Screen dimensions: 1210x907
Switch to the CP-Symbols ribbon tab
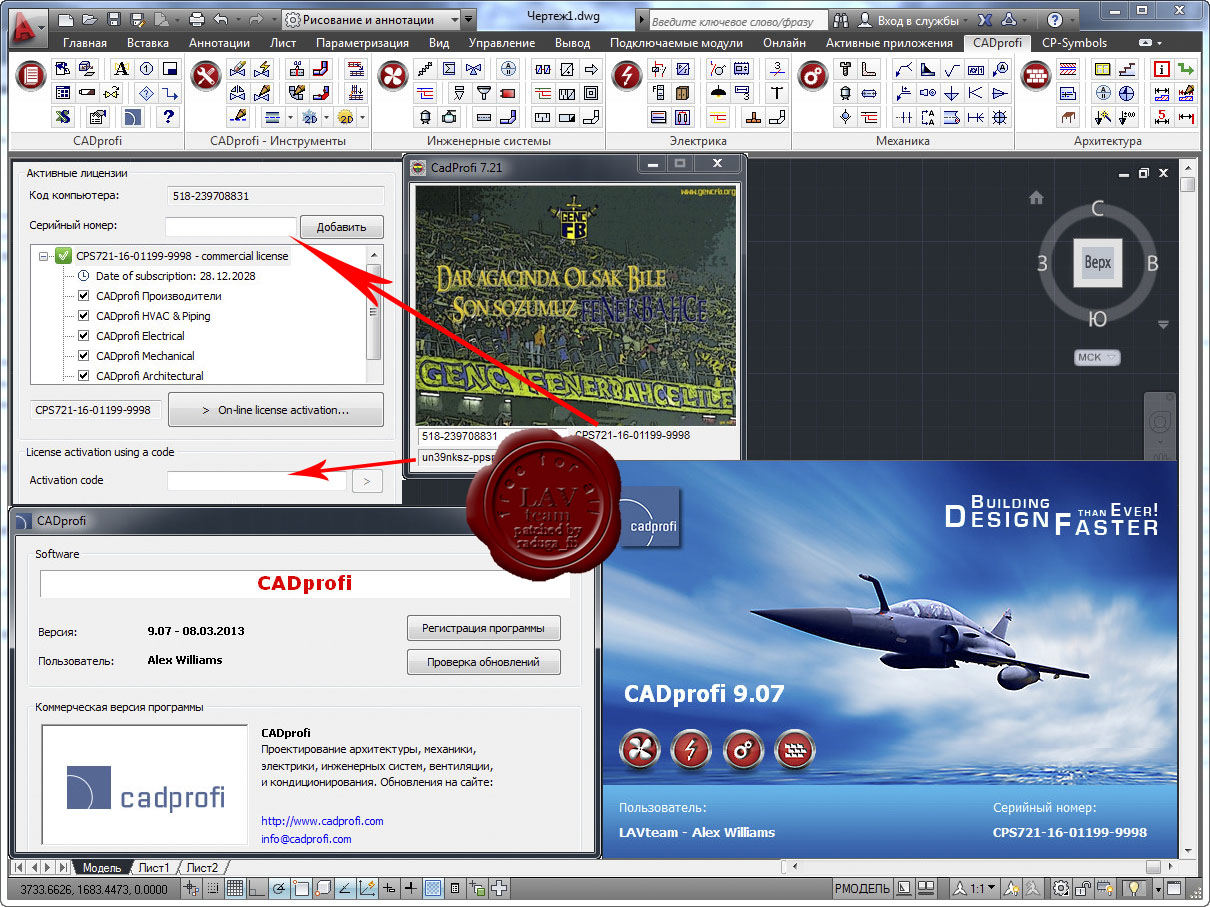tap(1075, 43)
